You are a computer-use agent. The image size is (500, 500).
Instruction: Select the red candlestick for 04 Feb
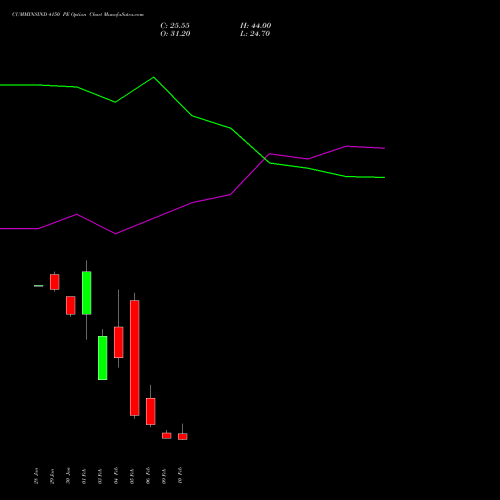coord(119,342)
